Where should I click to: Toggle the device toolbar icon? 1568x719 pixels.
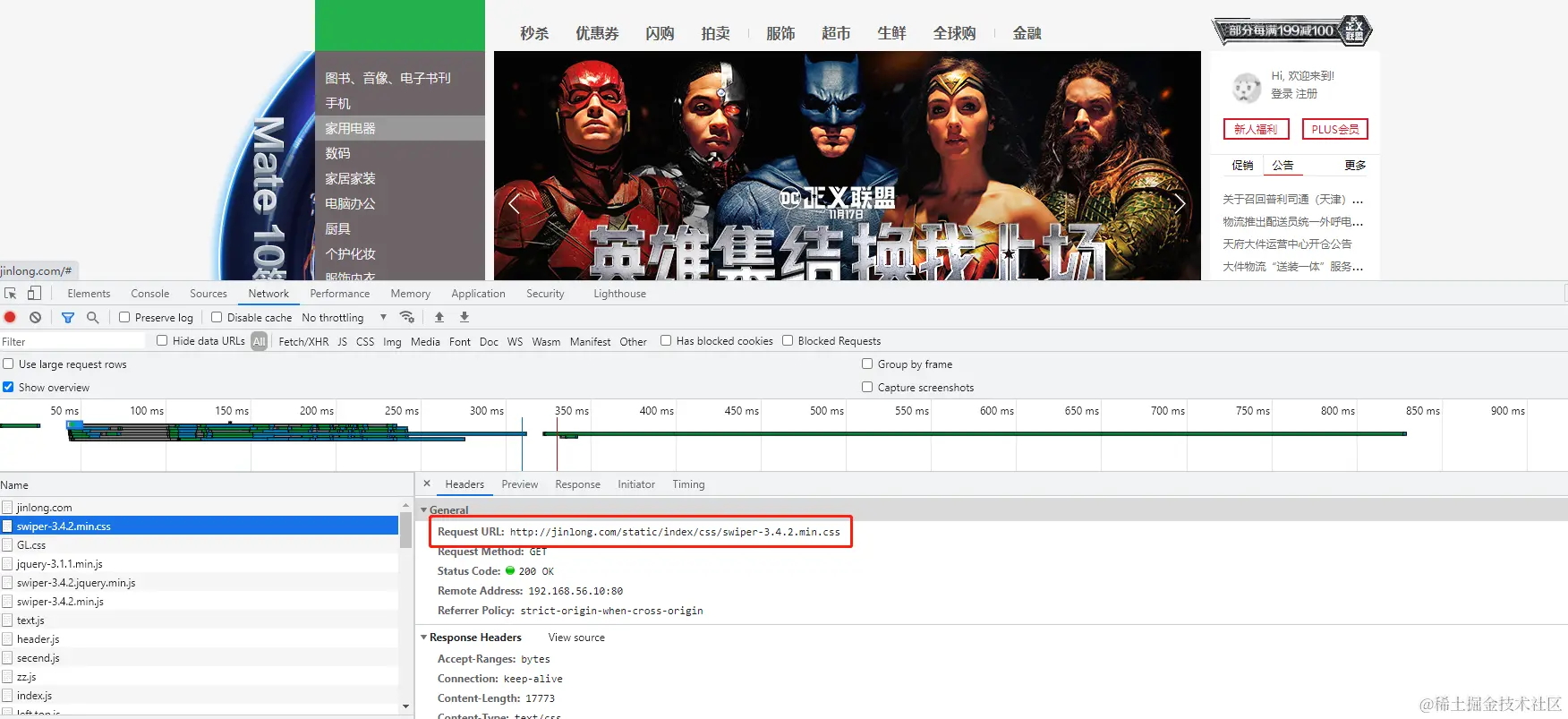coord(34,293)
